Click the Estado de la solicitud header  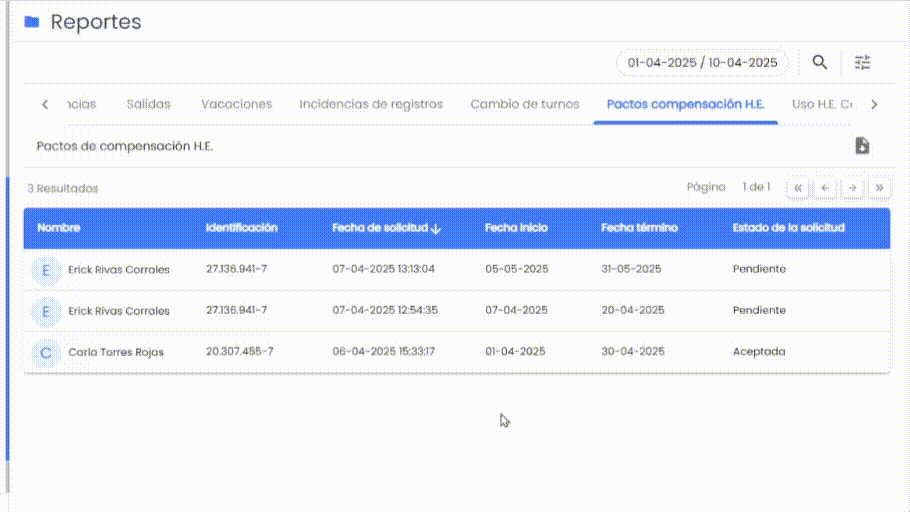(788, 228)
